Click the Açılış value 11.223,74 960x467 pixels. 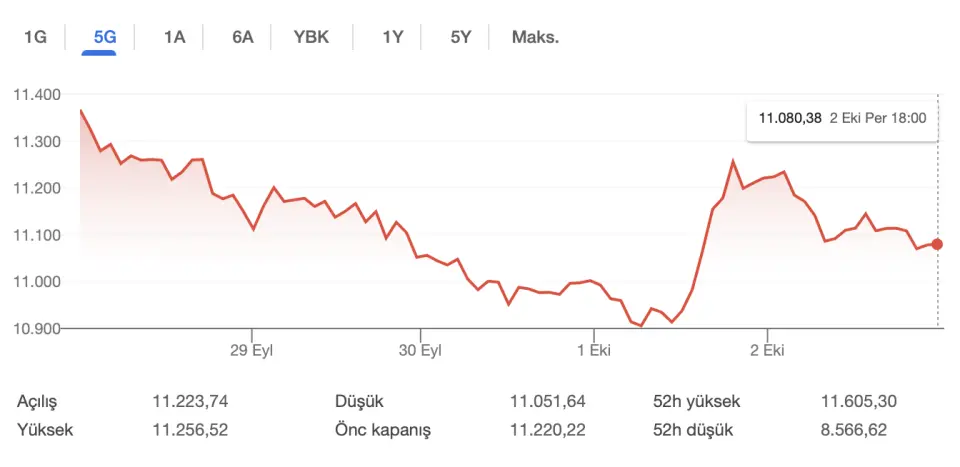click(x=190, y=402)
